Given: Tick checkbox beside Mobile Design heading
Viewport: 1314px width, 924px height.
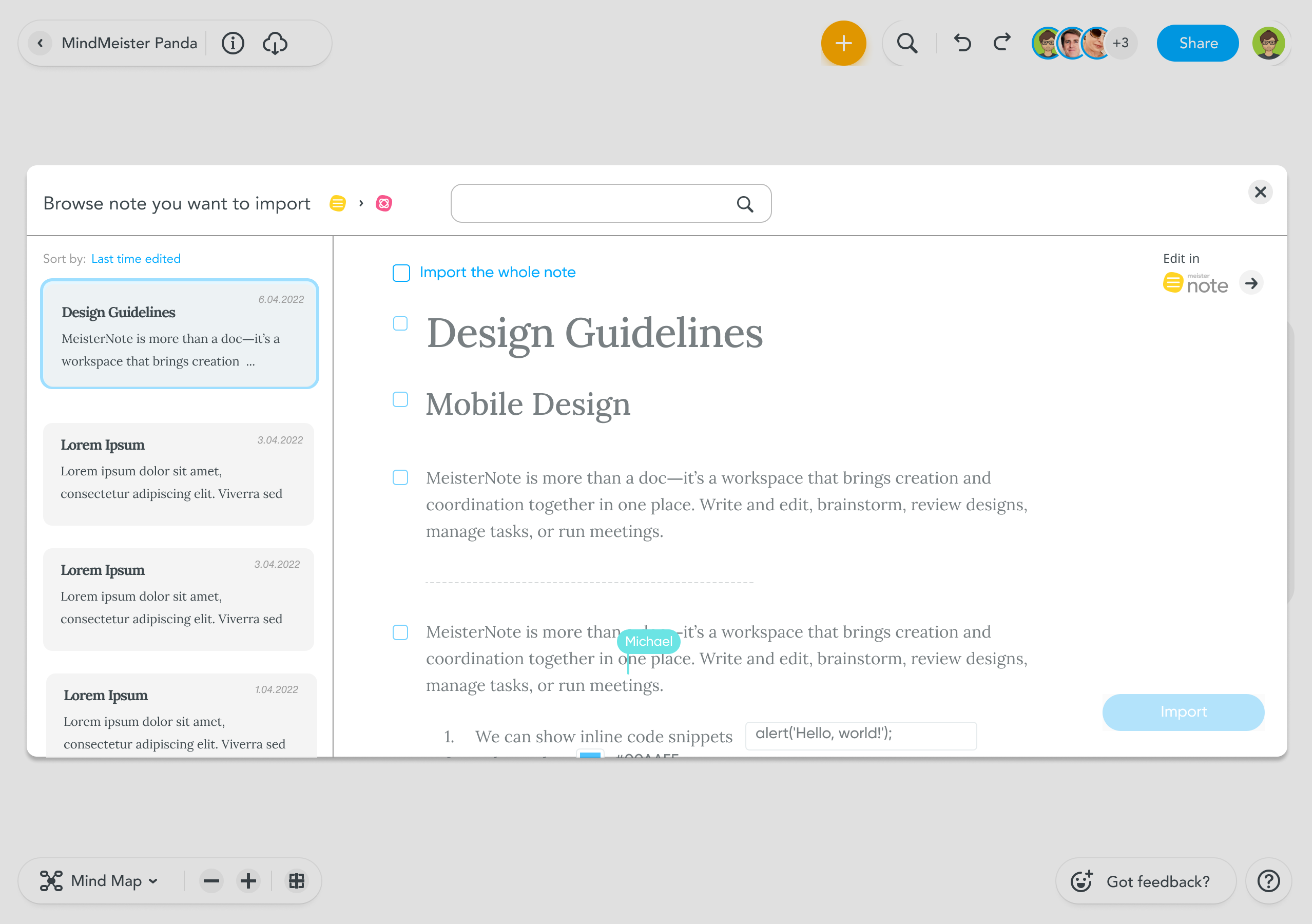Looking at the screenshot, I should [400, 399].
